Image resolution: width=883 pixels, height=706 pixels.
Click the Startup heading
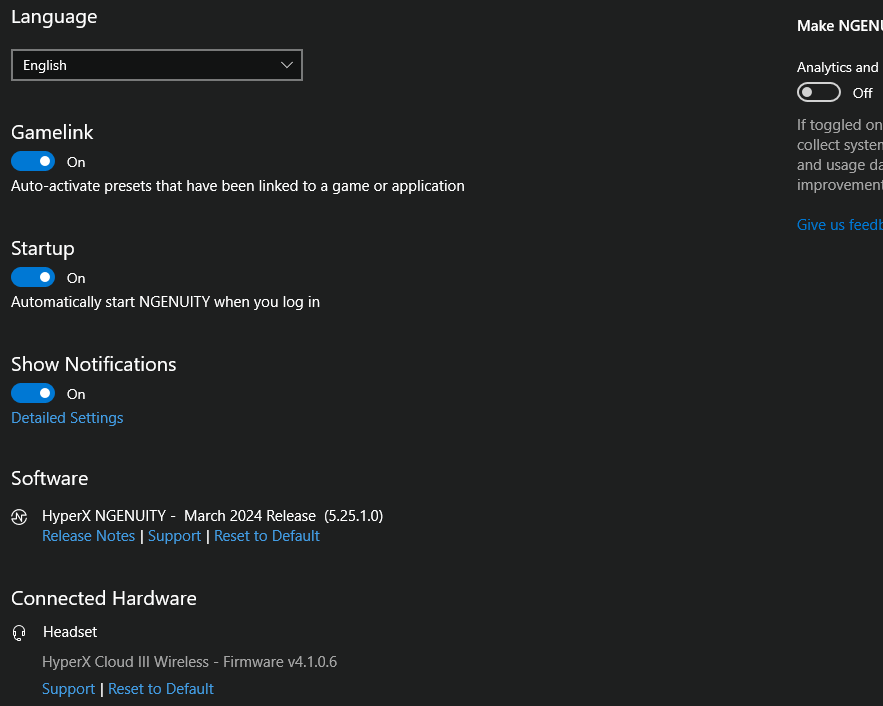[x=43, y=249]
